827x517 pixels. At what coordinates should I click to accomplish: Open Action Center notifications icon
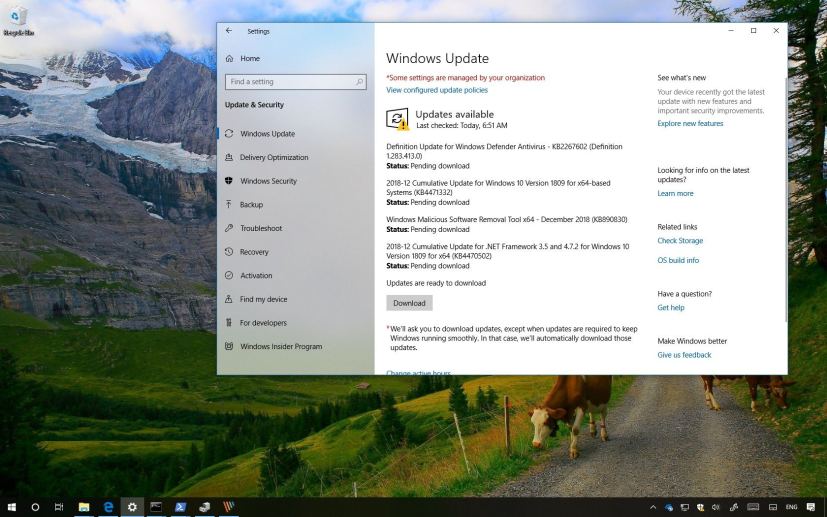coord(811,508)
